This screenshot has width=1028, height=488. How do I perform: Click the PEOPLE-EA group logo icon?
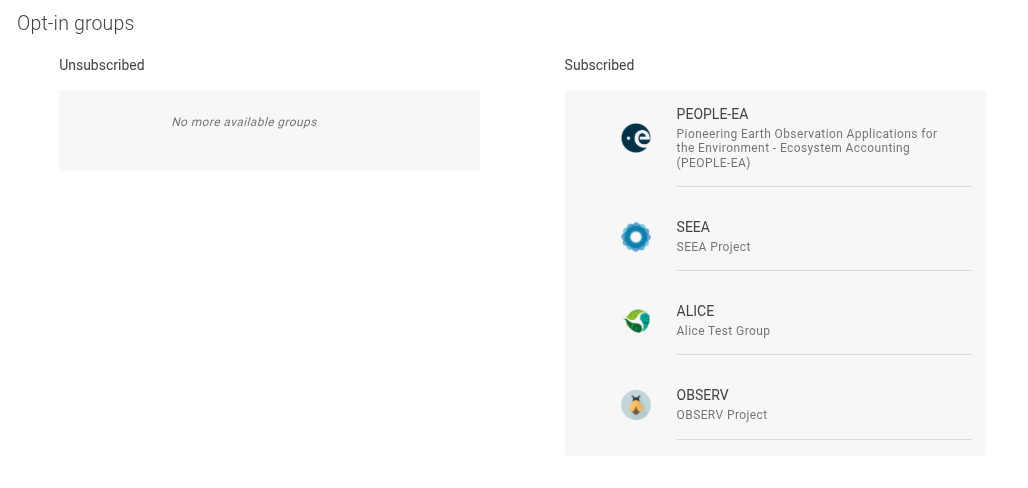coord(636,138)
